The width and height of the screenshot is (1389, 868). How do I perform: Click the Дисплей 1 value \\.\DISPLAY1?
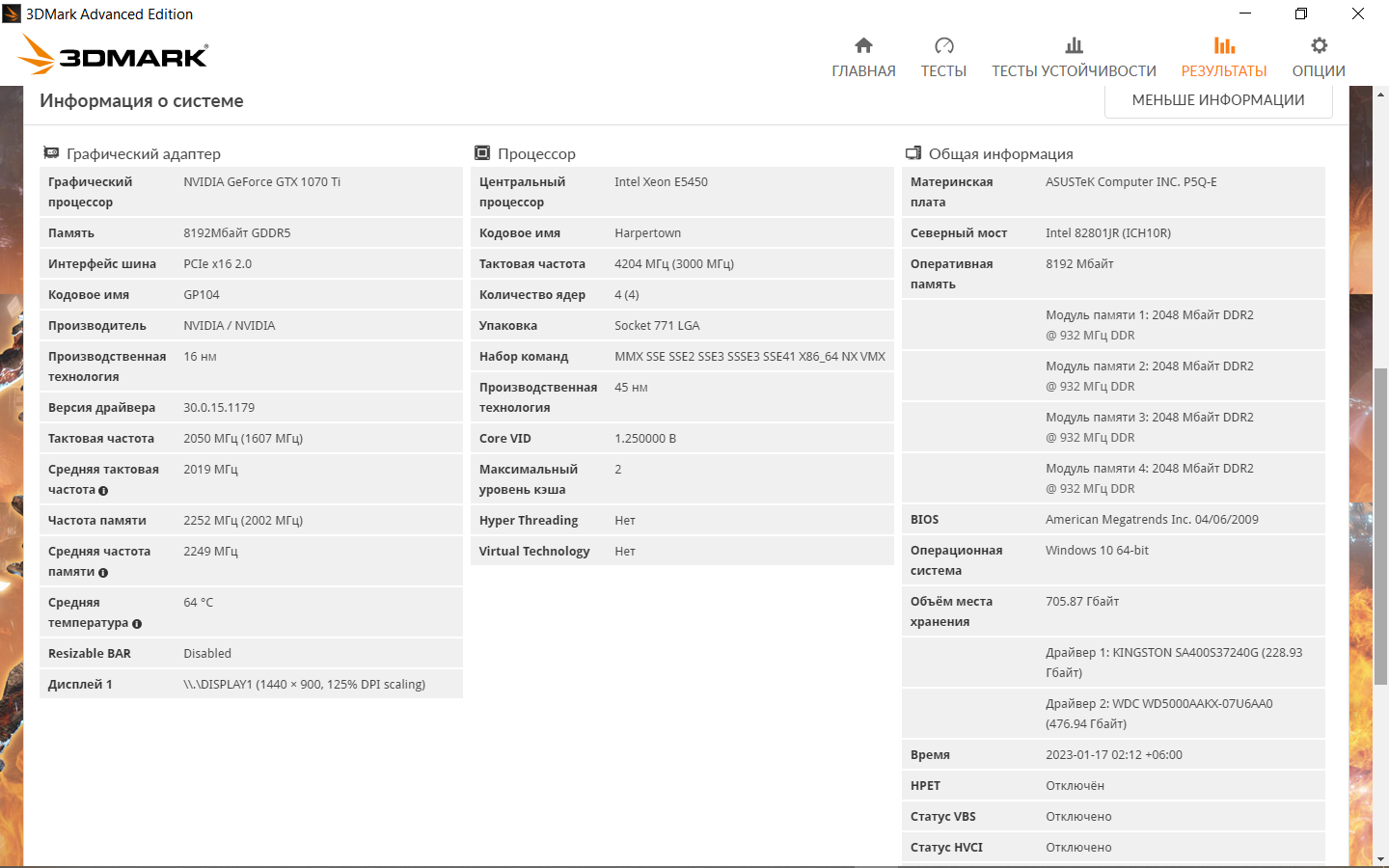tap(305, 685)
